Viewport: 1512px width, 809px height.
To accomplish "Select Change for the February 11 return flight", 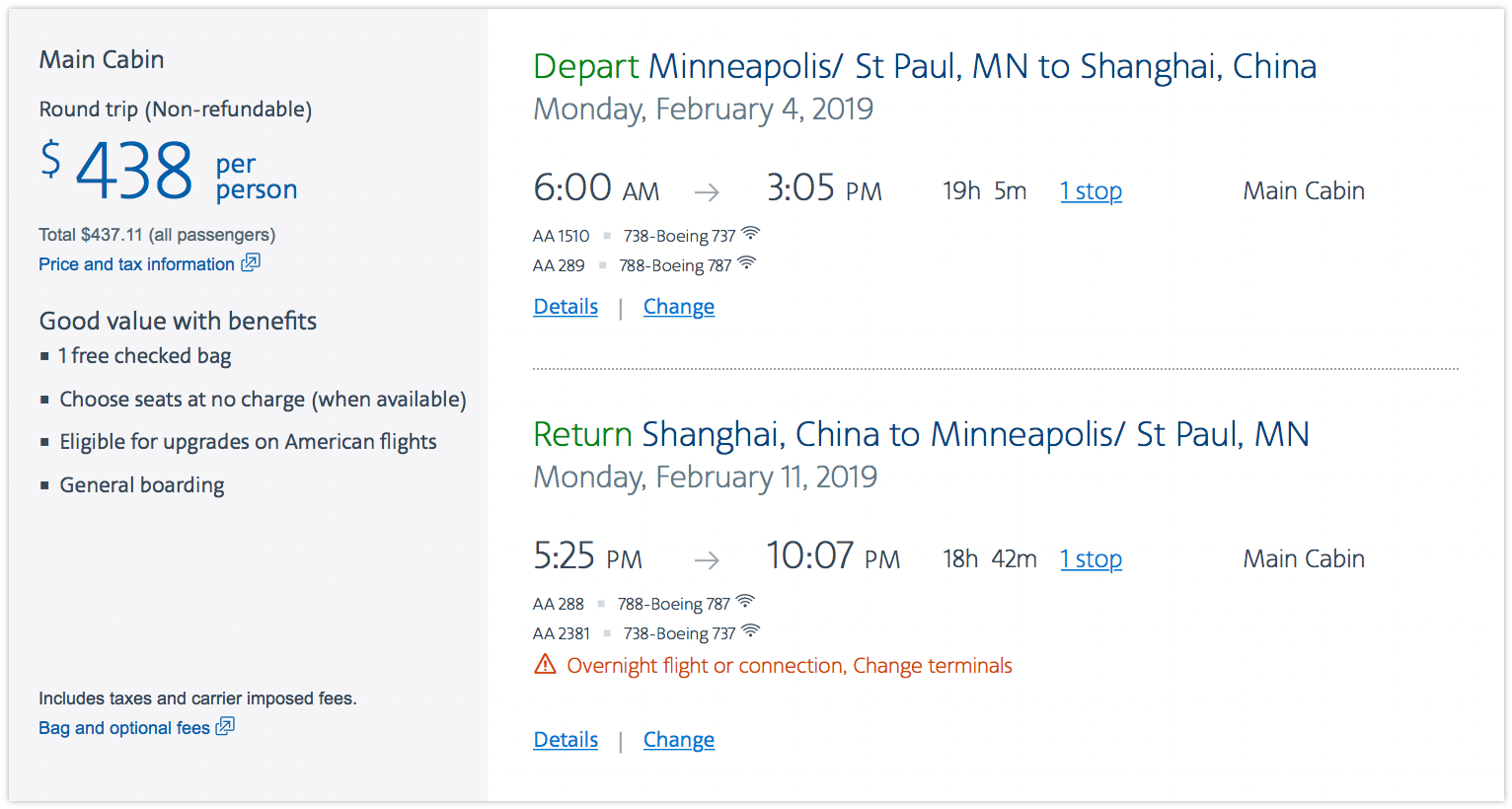I will pos(679,740).
